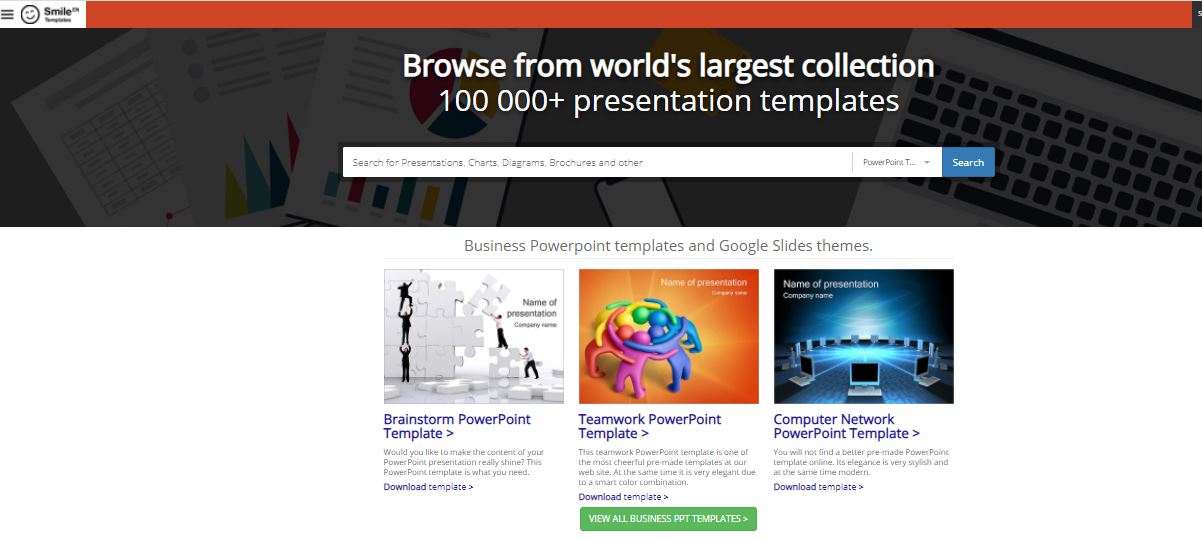Follow the Teamwork PowerPoint Template title link

coord(649,426)
